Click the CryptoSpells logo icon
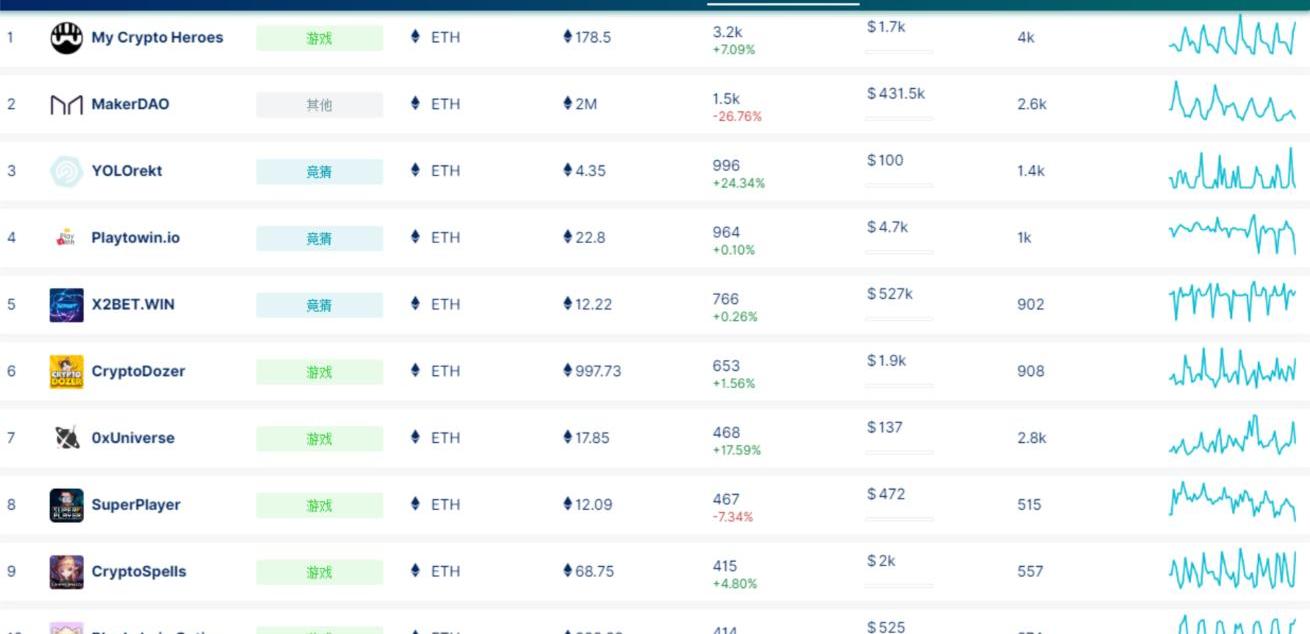Screen dimensions: 1310x634 [67, 572]
